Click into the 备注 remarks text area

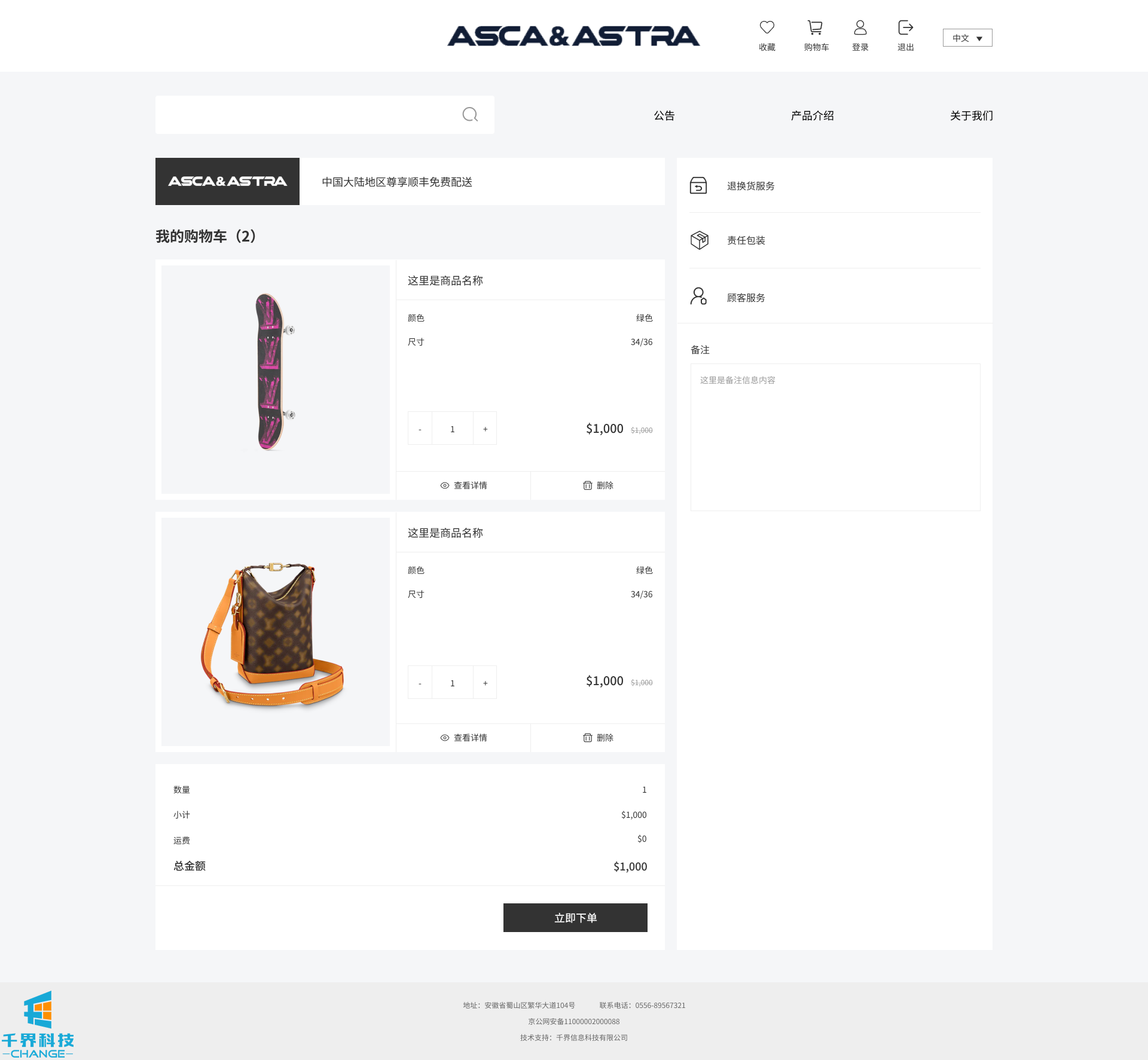click(x=835, y=436)
